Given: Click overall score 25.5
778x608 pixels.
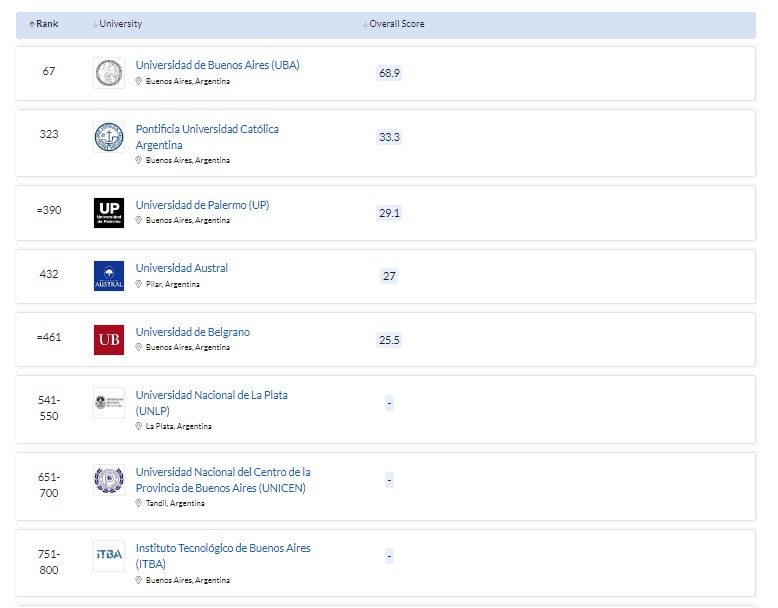Looking at the screenshot, I should (x=389, y=340).
